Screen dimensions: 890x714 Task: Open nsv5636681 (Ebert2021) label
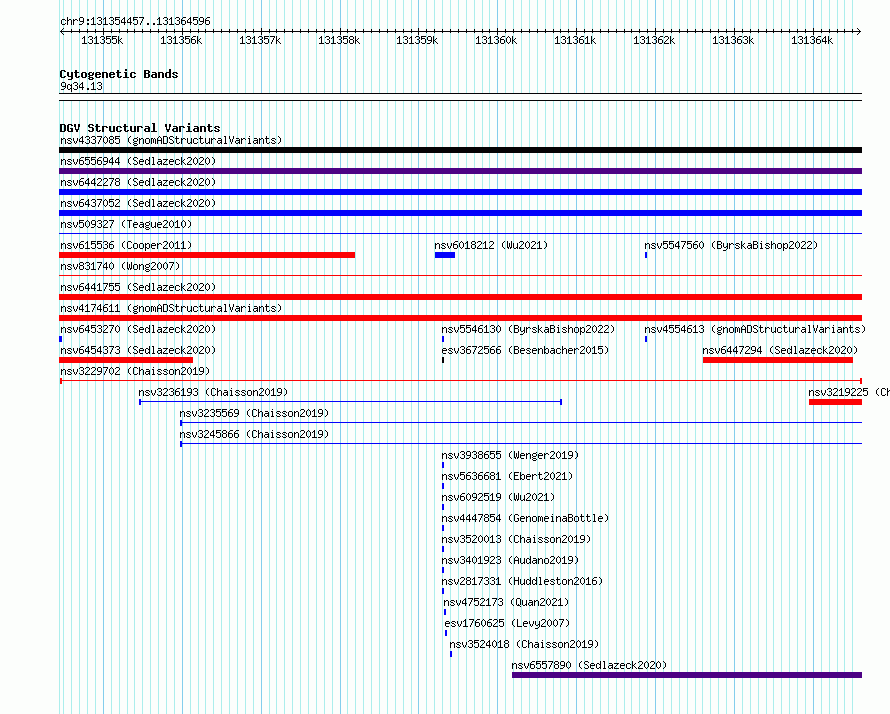[507, 476]
